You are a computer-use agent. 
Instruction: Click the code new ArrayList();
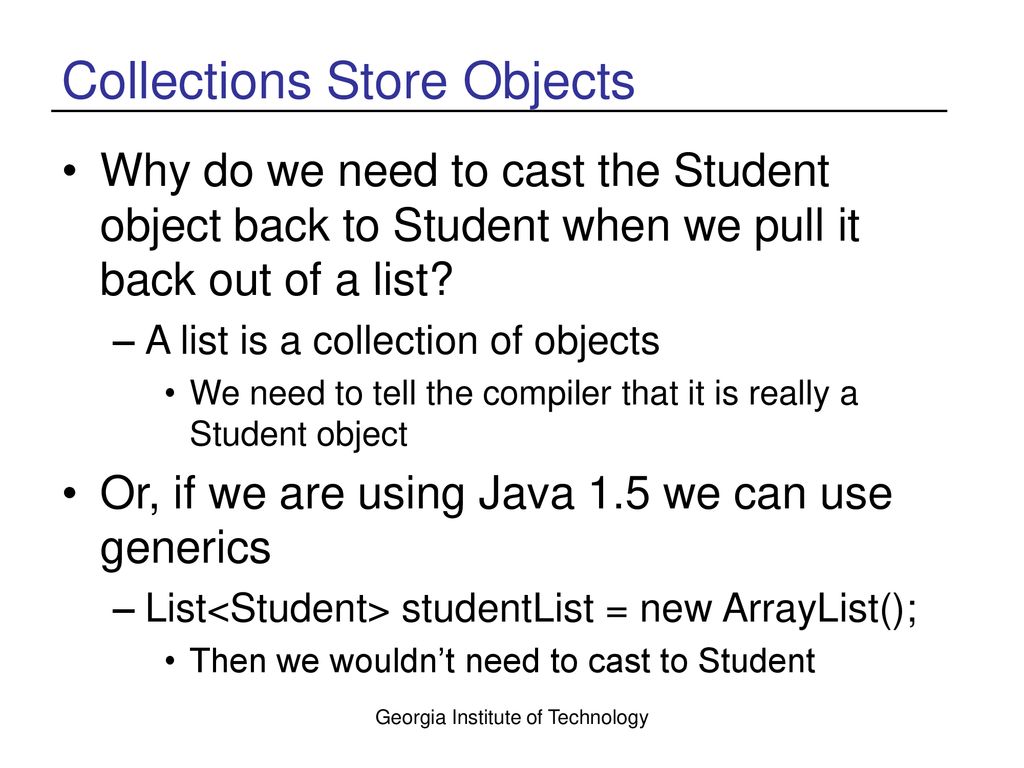[x=778, y=609]
